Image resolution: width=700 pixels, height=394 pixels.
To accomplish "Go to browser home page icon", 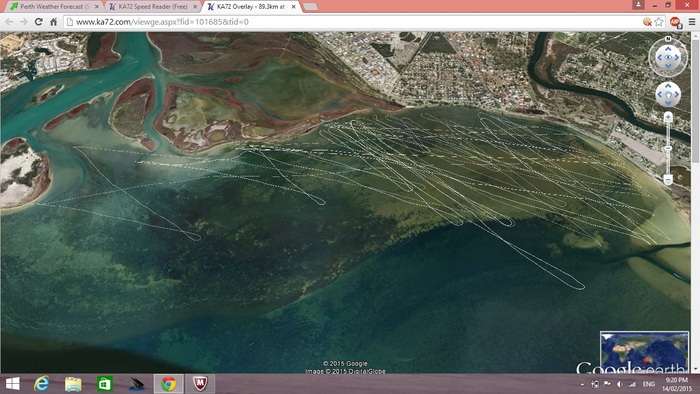I will pos(54,21).
